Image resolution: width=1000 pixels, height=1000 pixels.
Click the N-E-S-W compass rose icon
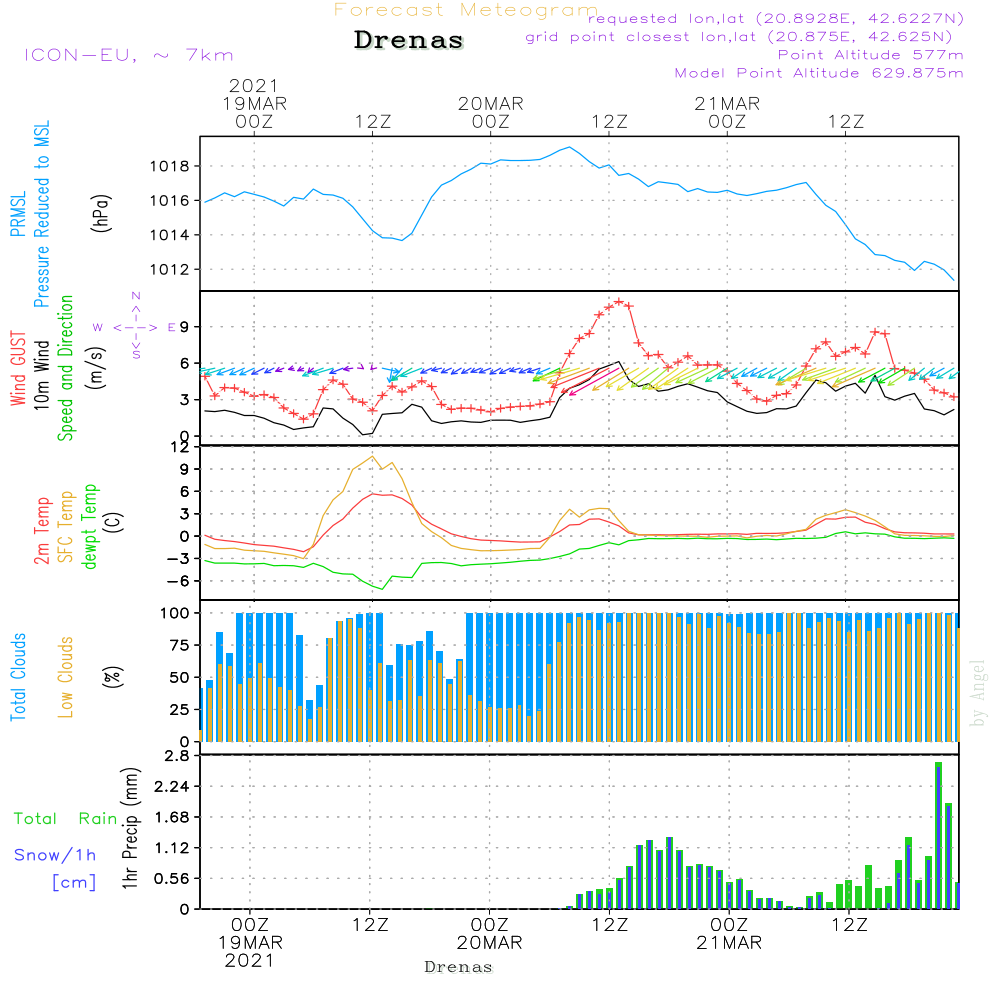(x=135, y=327)
